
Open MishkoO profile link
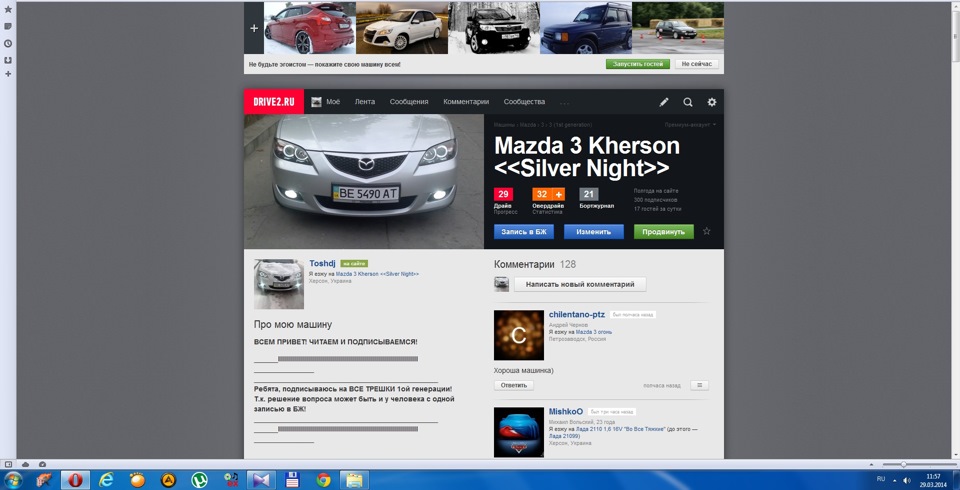(x=566, y=412)
